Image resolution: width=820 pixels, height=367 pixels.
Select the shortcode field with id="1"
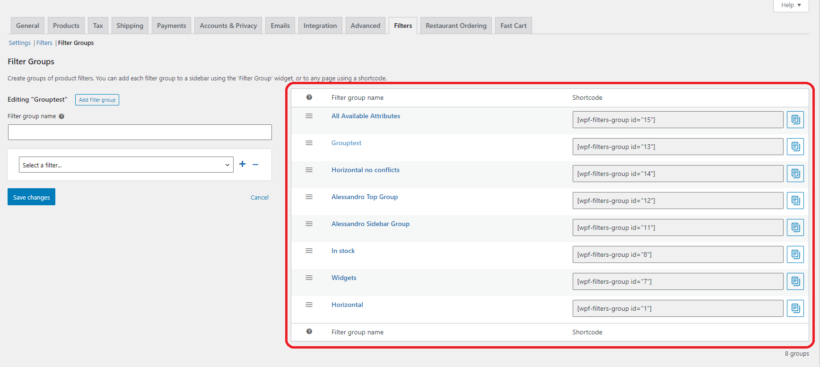678,308
